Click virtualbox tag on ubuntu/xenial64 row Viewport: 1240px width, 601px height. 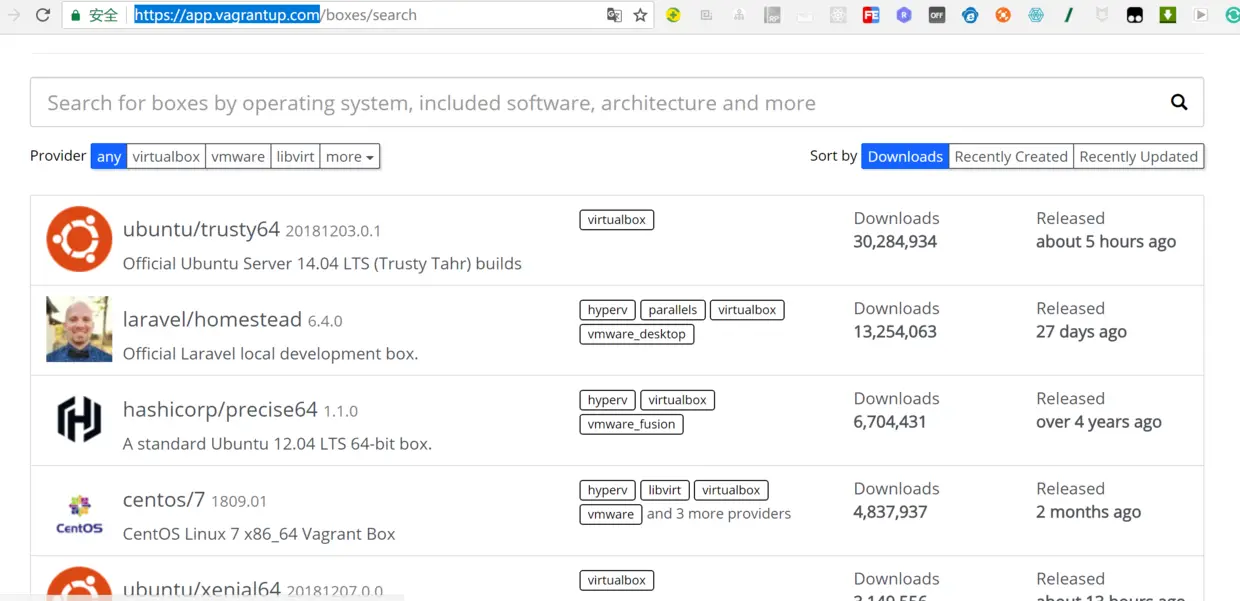(617, 580)
